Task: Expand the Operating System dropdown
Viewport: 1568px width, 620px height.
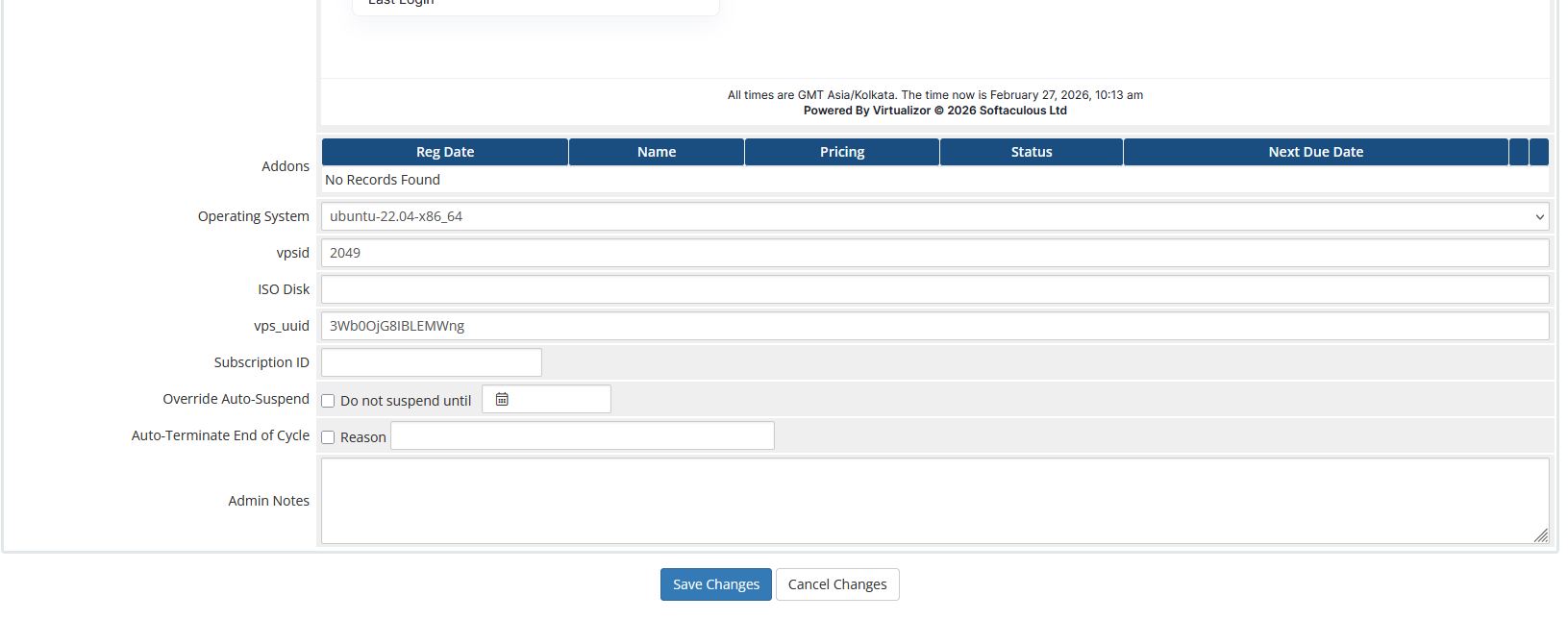Action: pos(933,216)
